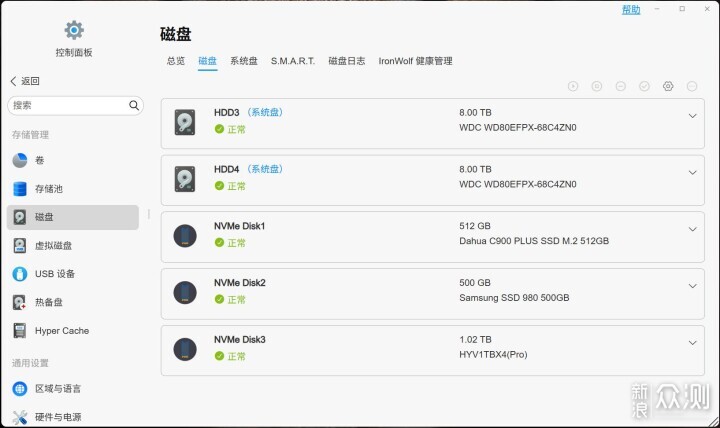Click the NVMe Disk2 name
This screenshot has width=720, height=428.
[x=240, y=283]
